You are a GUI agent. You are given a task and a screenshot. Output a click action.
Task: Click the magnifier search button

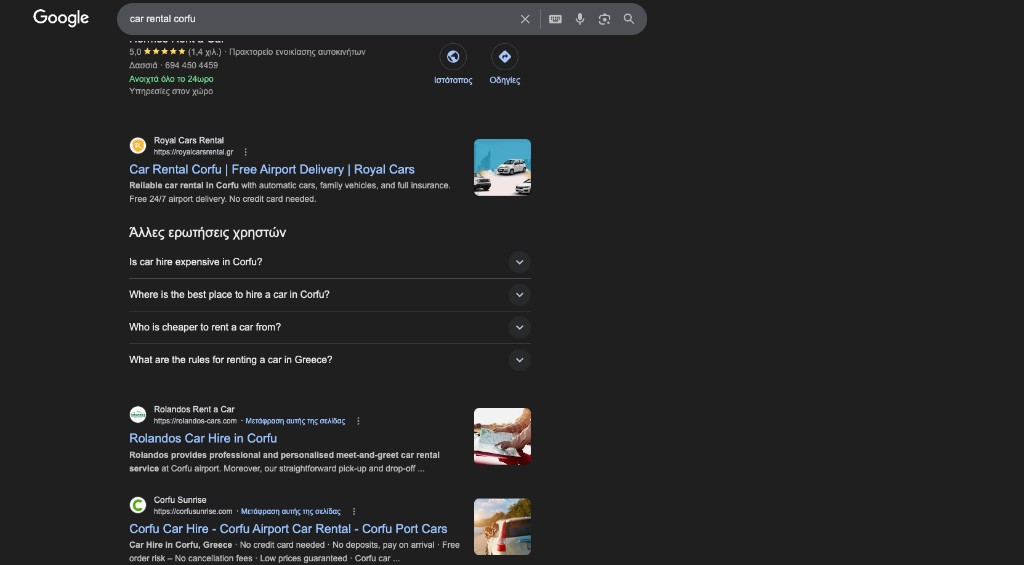coord(629,19)
